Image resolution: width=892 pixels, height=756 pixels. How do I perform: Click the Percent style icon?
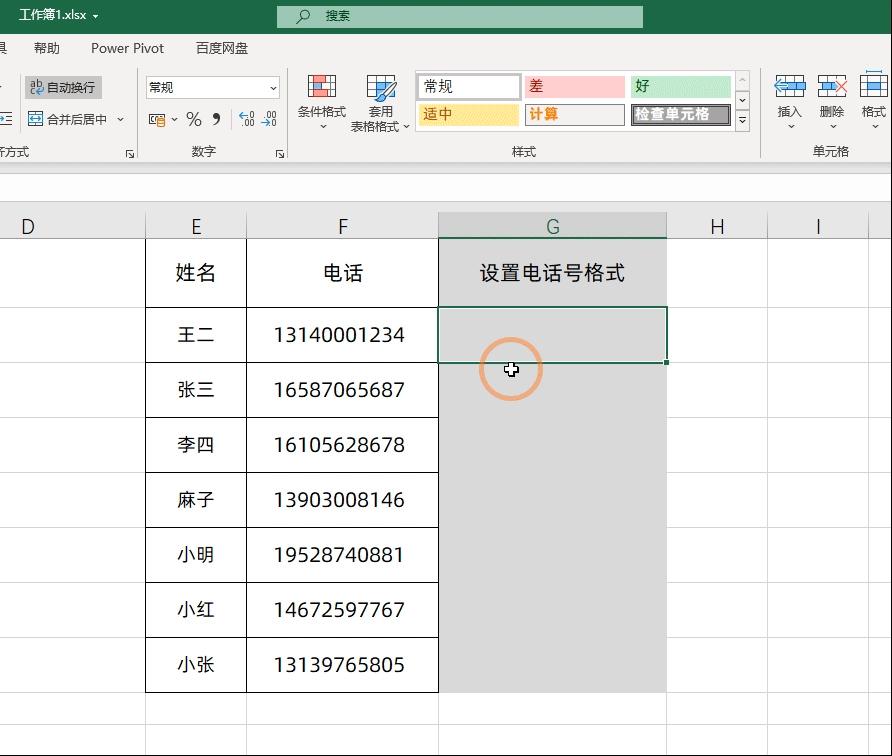tap(194, 119)
